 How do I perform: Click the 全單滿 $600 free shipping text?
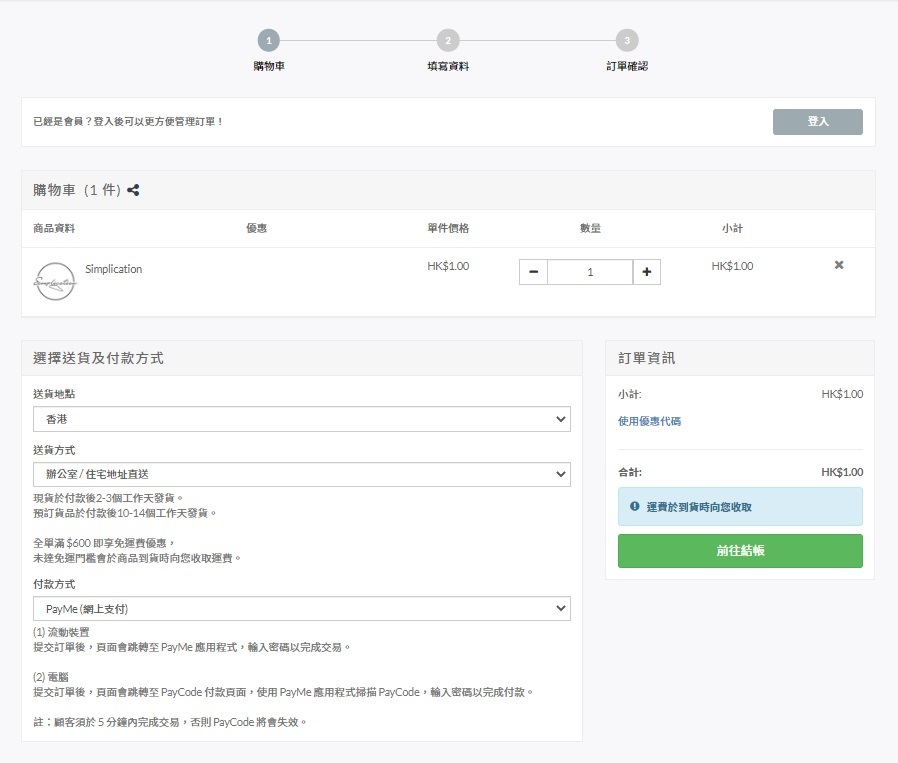(x=103, y=543)
